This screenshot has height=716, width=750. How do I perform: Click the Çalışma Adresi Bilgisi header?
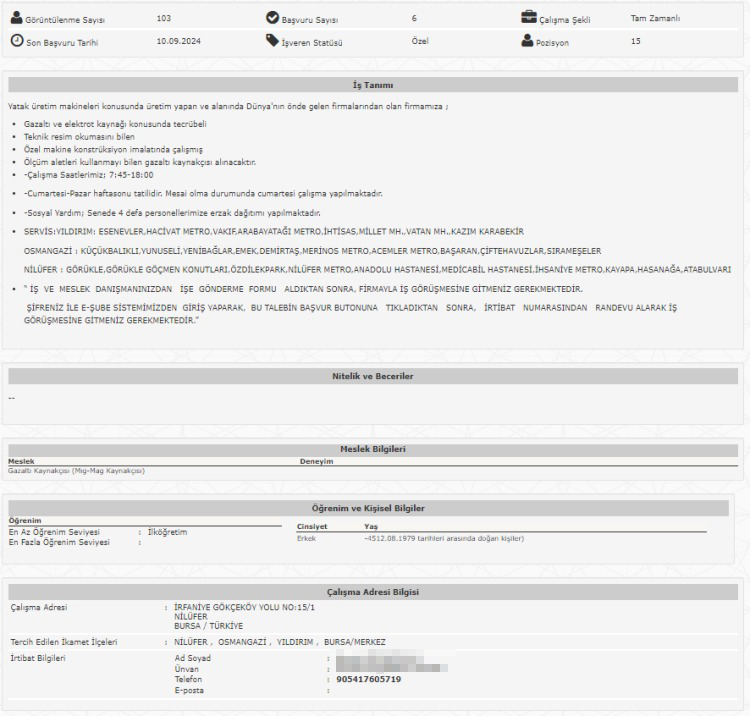[373, 592]
